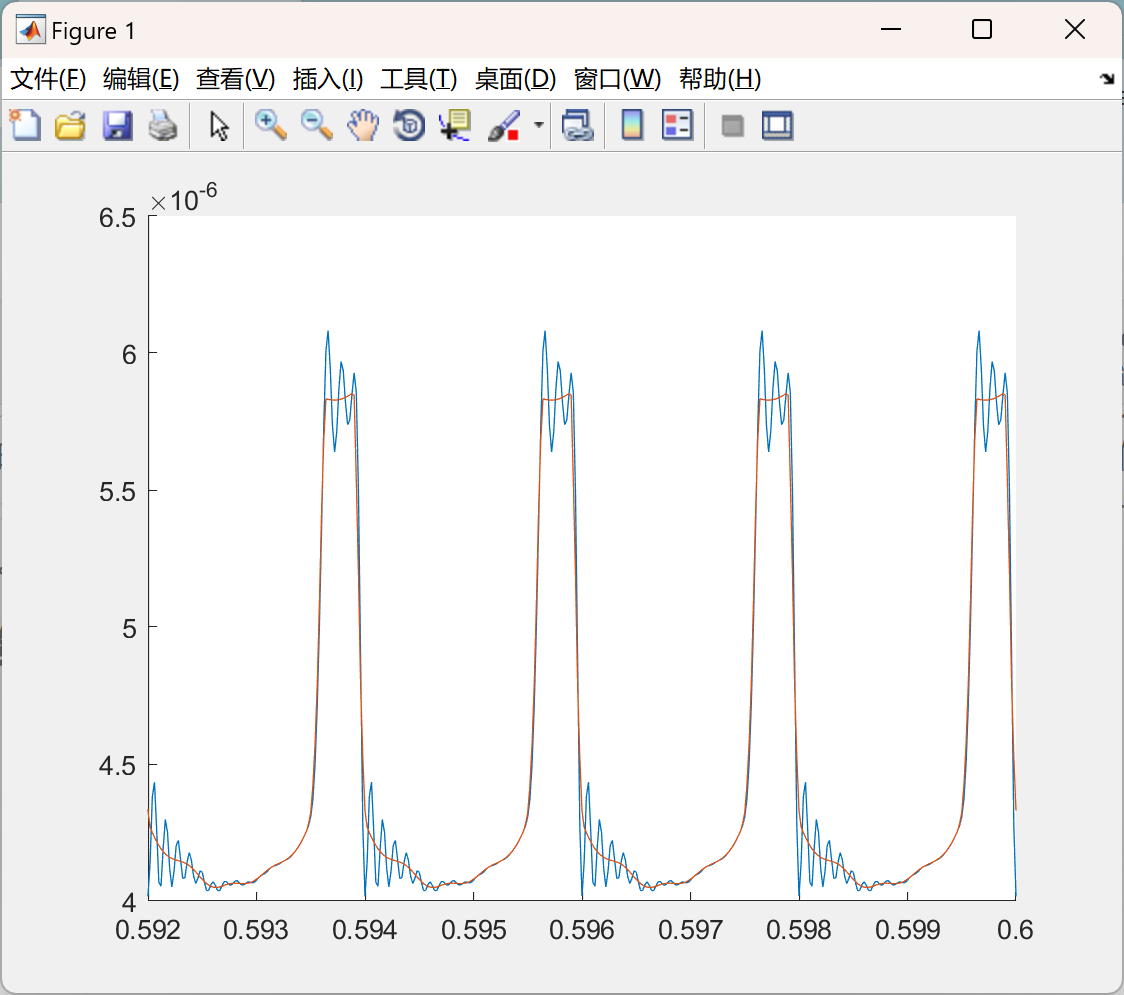Activate the Zoom In tool
Viewport: 1124px width, 995px height.
point(270,125)
